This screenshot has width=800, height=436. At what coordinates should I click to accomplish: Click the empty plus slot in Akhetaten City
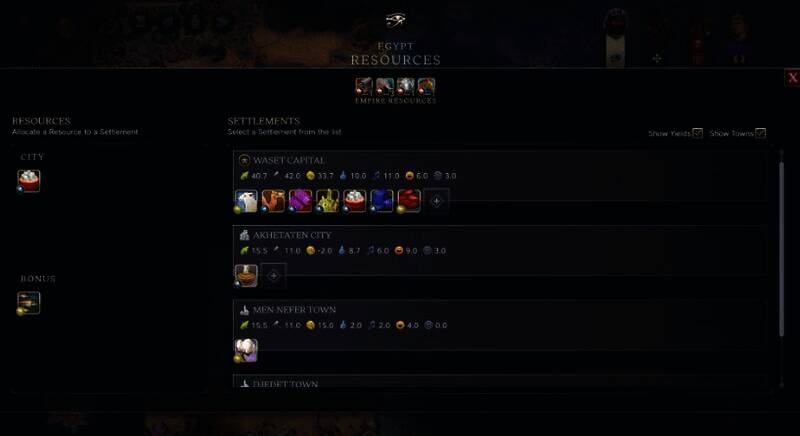(273, 275)
